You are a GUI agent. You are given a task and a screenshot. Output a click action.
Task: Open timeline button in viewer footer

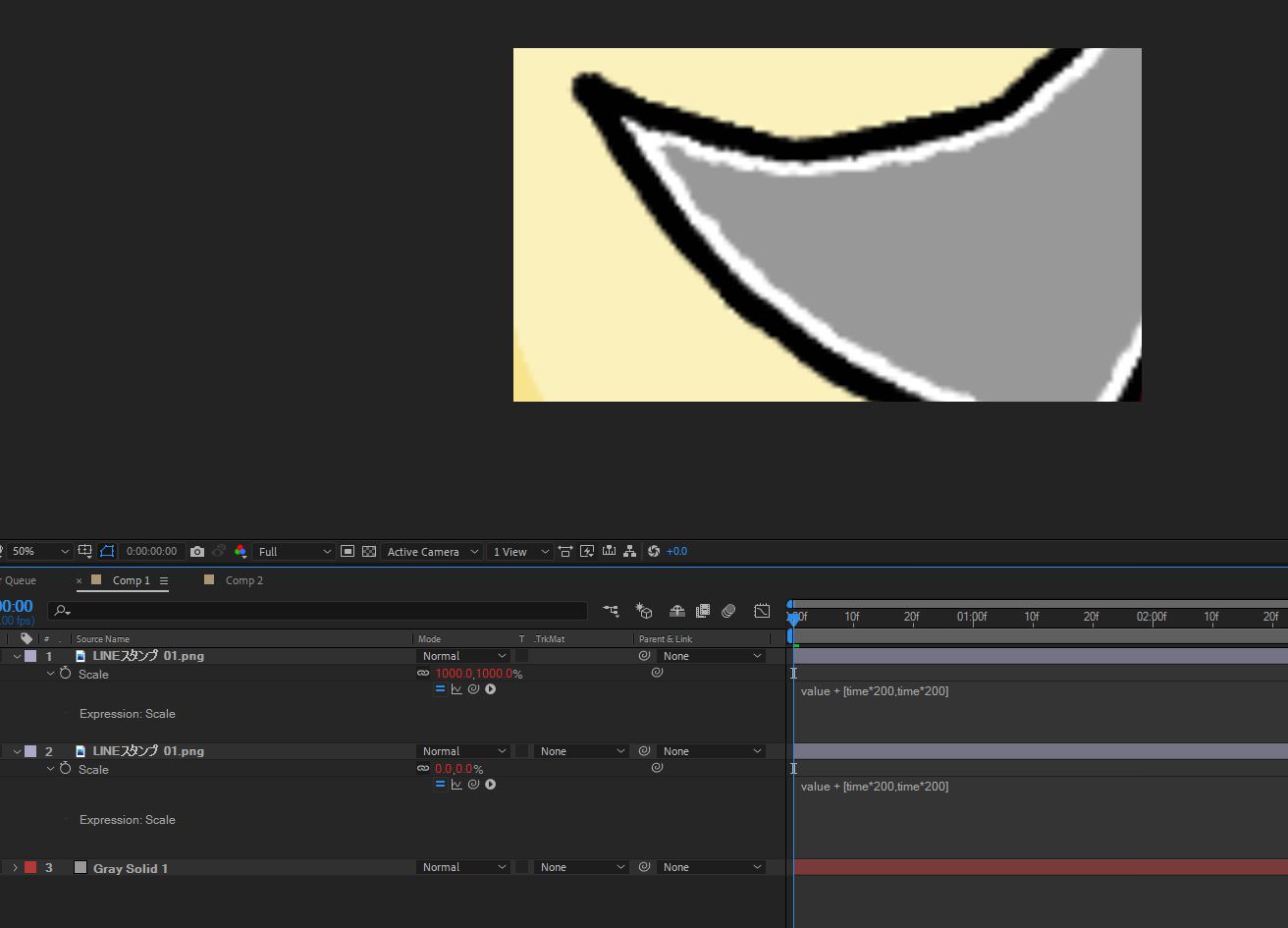click(x=609, y=552)
